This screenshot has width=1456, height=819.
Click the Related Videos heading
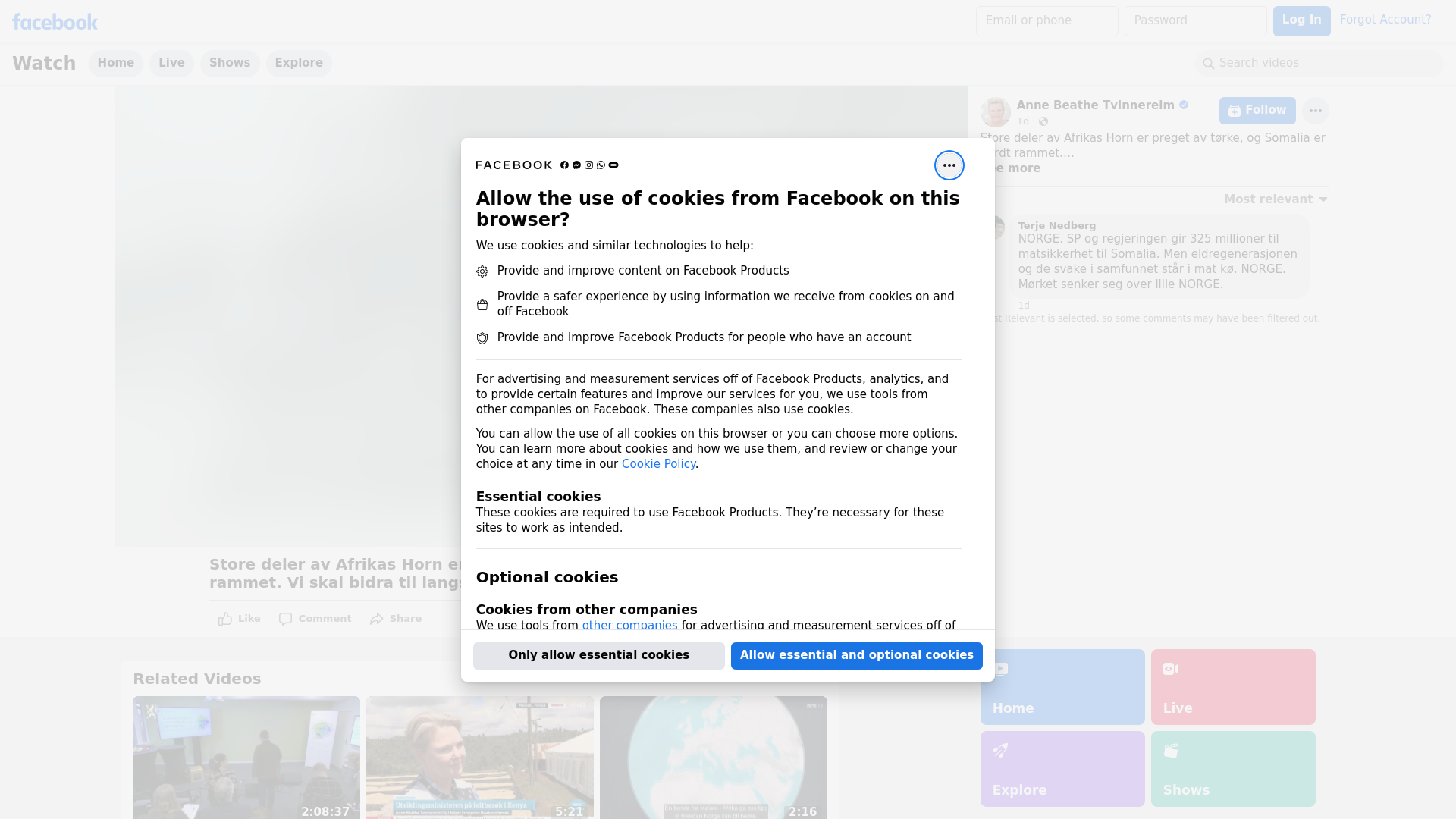(196, 679)
